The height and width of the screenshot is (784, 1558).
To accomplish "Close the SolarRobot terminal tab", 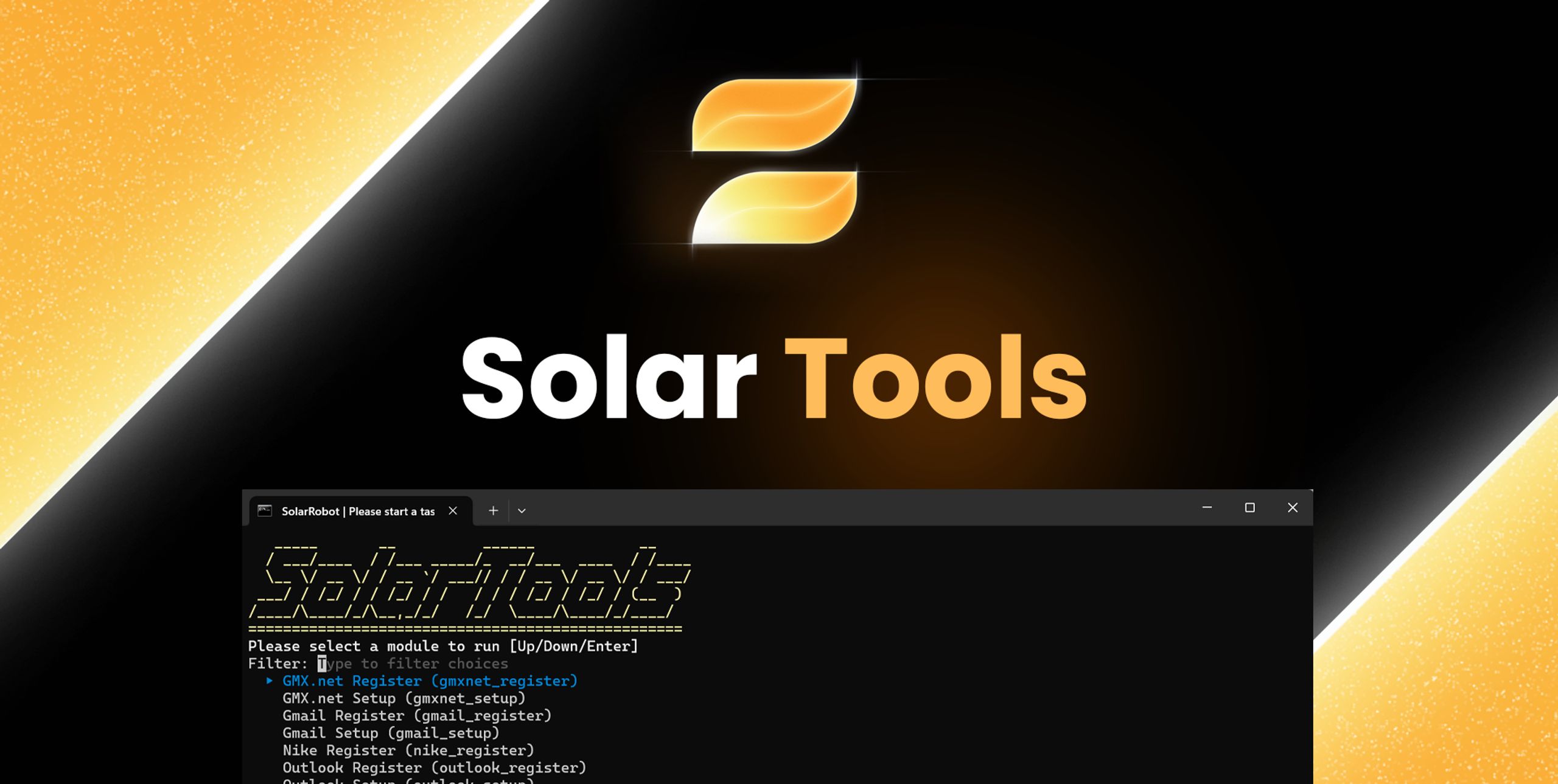I will tap(453, 511).
